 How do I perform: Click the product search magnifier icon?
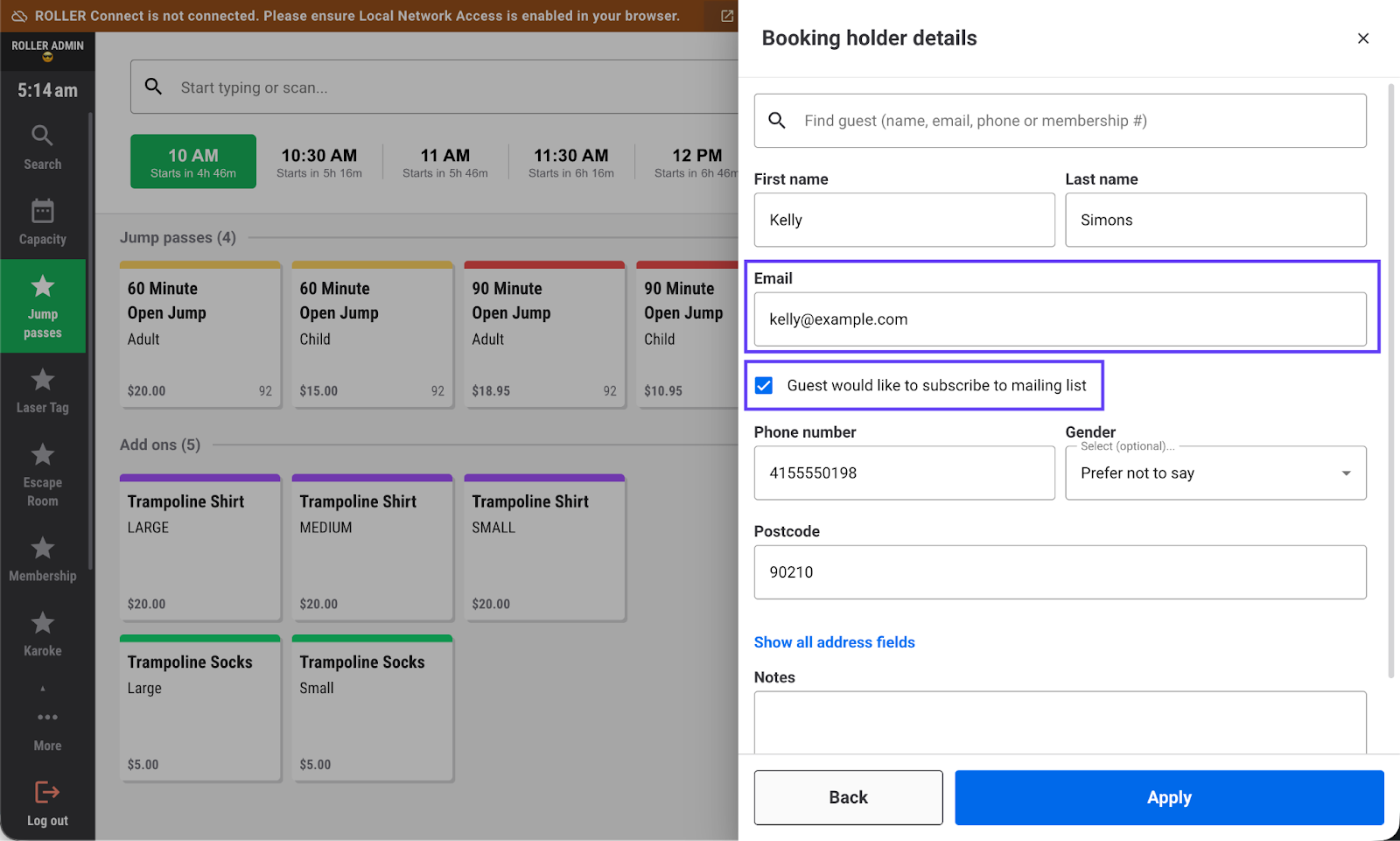[153, 87]
